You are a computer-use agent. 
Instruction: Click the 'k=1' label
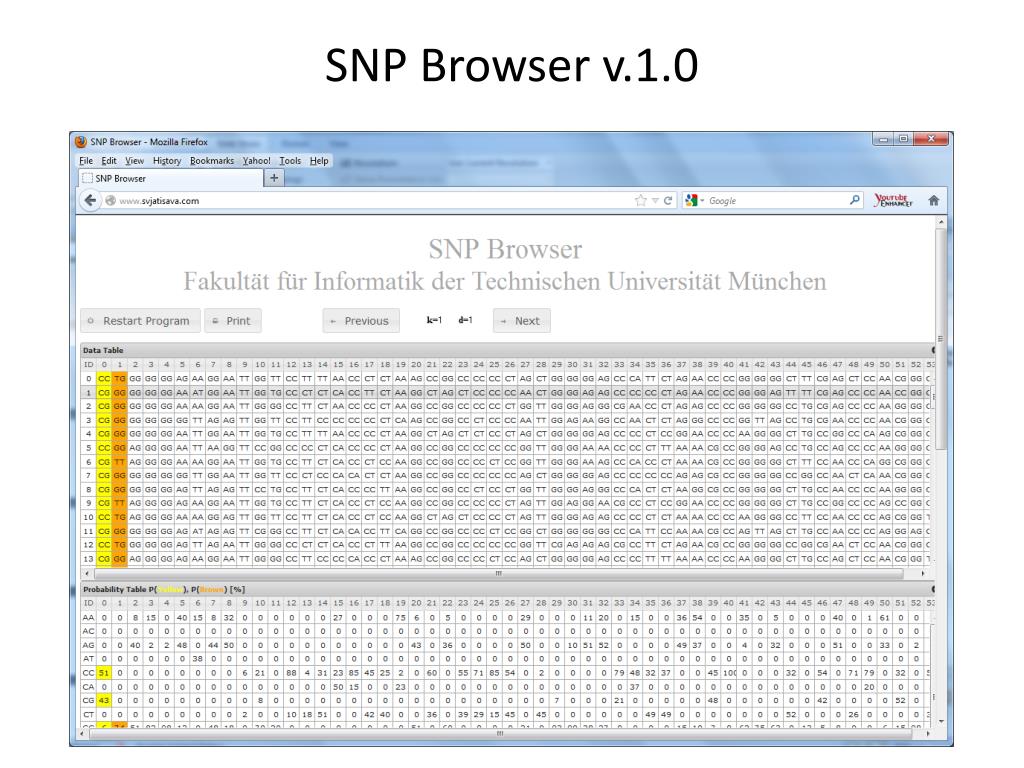(434, 320)
